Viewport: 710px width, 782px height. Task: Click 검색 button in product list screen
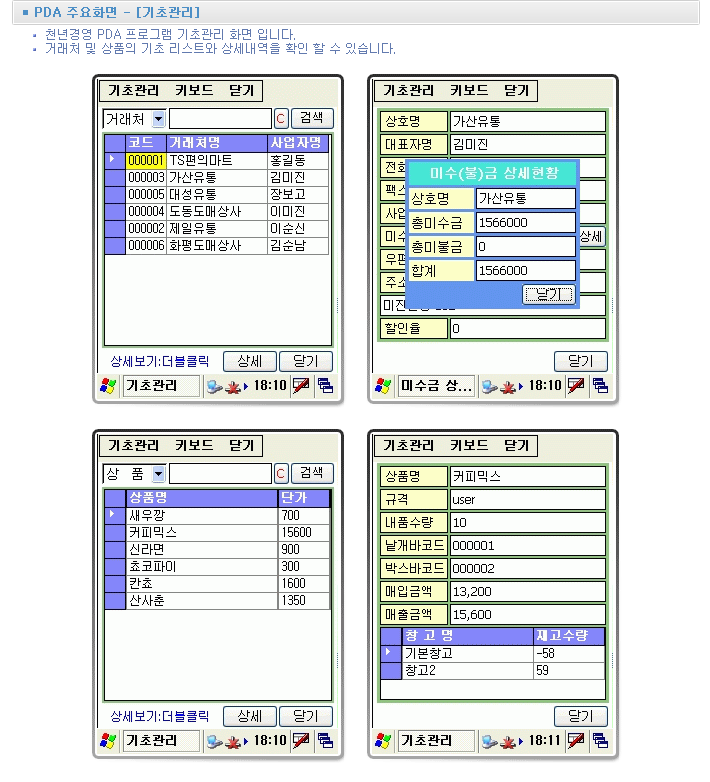(312, 473)
